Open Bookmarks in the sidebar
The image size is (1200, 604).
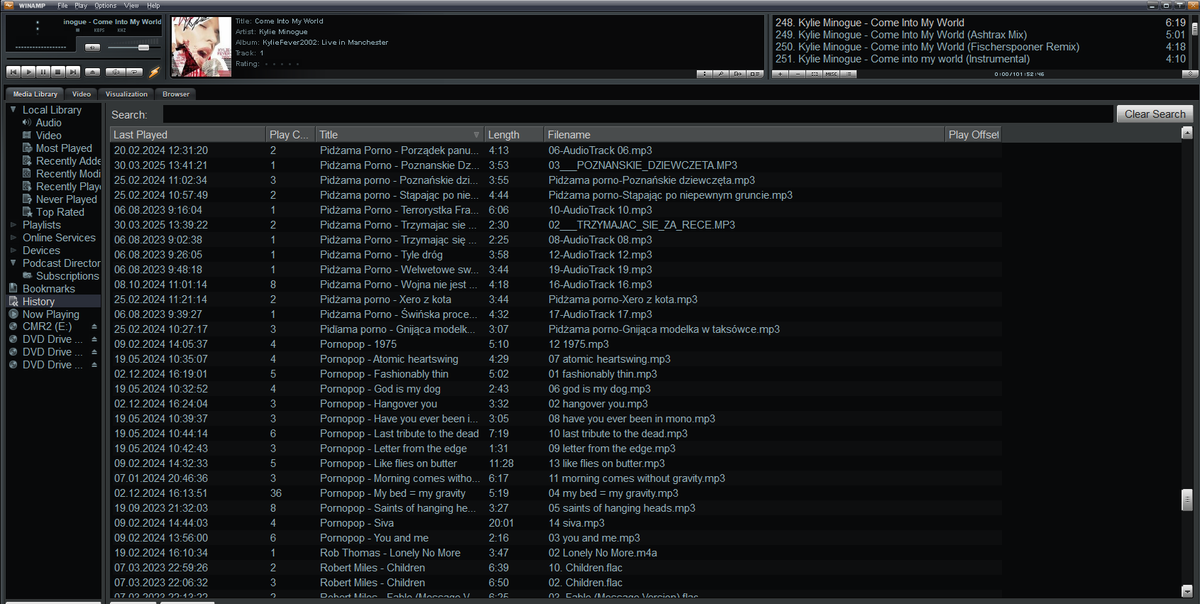[49, 289]
